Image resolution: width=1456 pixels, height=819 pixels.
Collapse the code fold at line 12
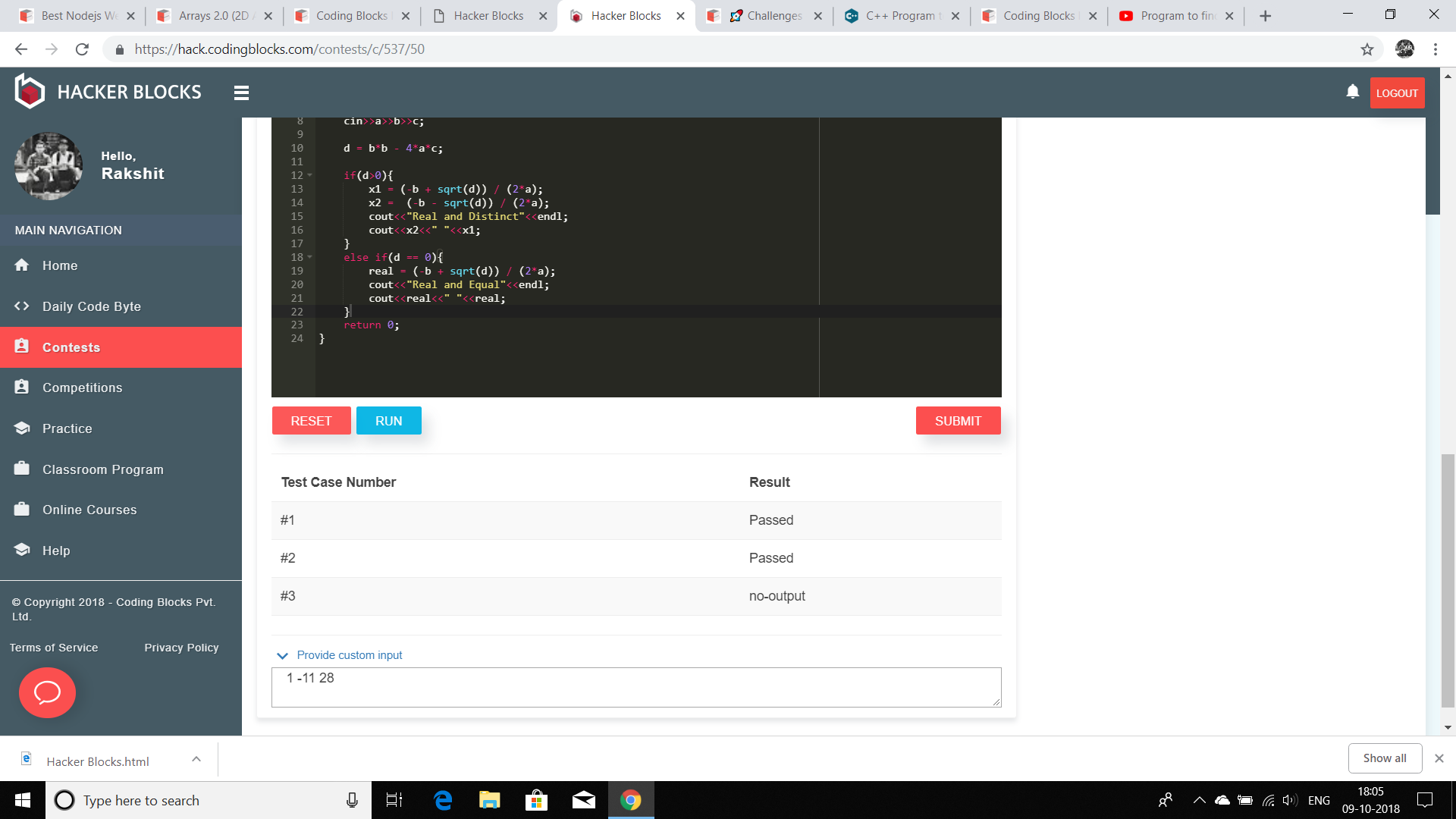point(309,176)
